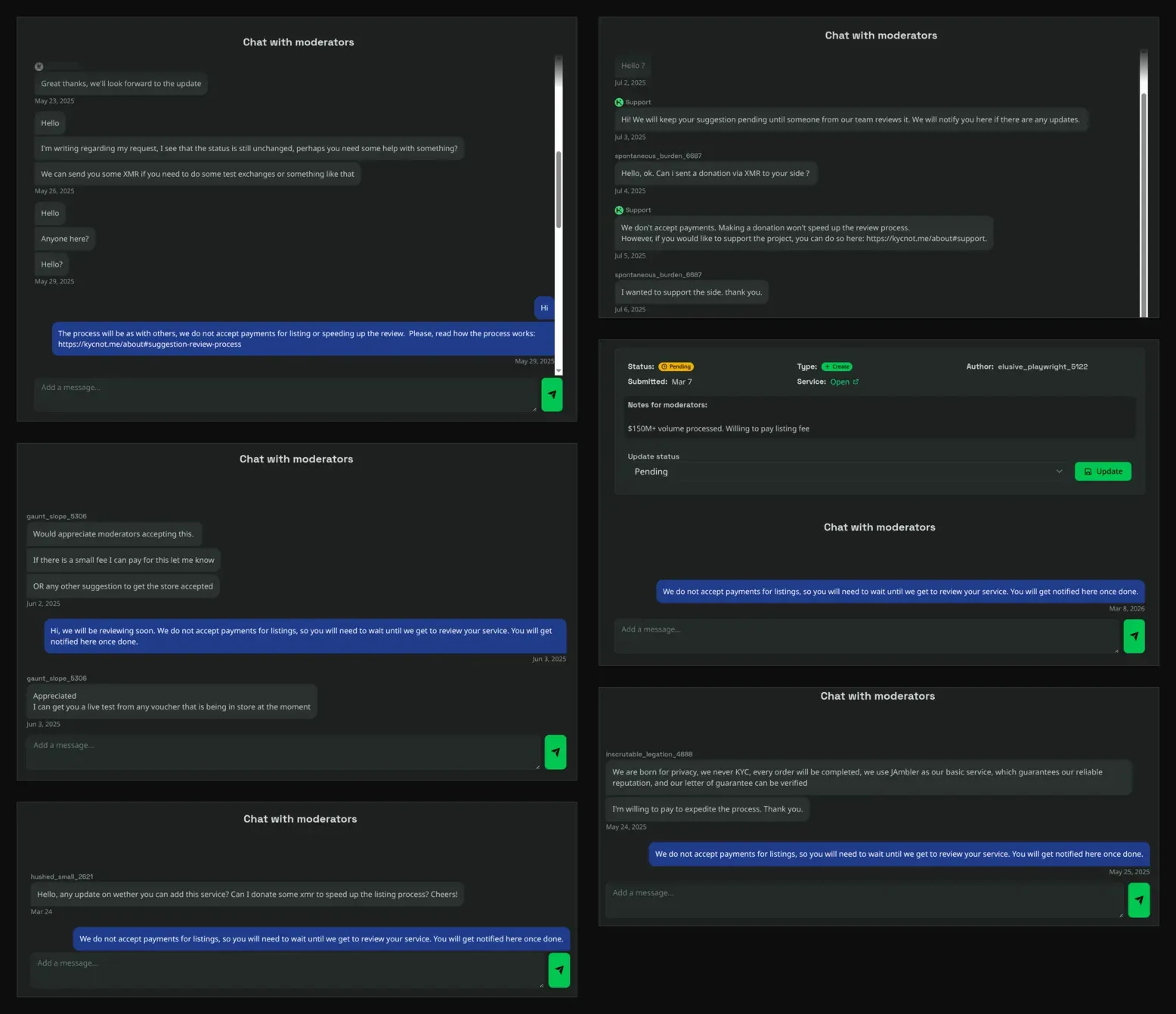Click reply 'Hi, we will be reviewing soon'
The height and width of the screenshot is (1014, 1176).
(305, 636)
